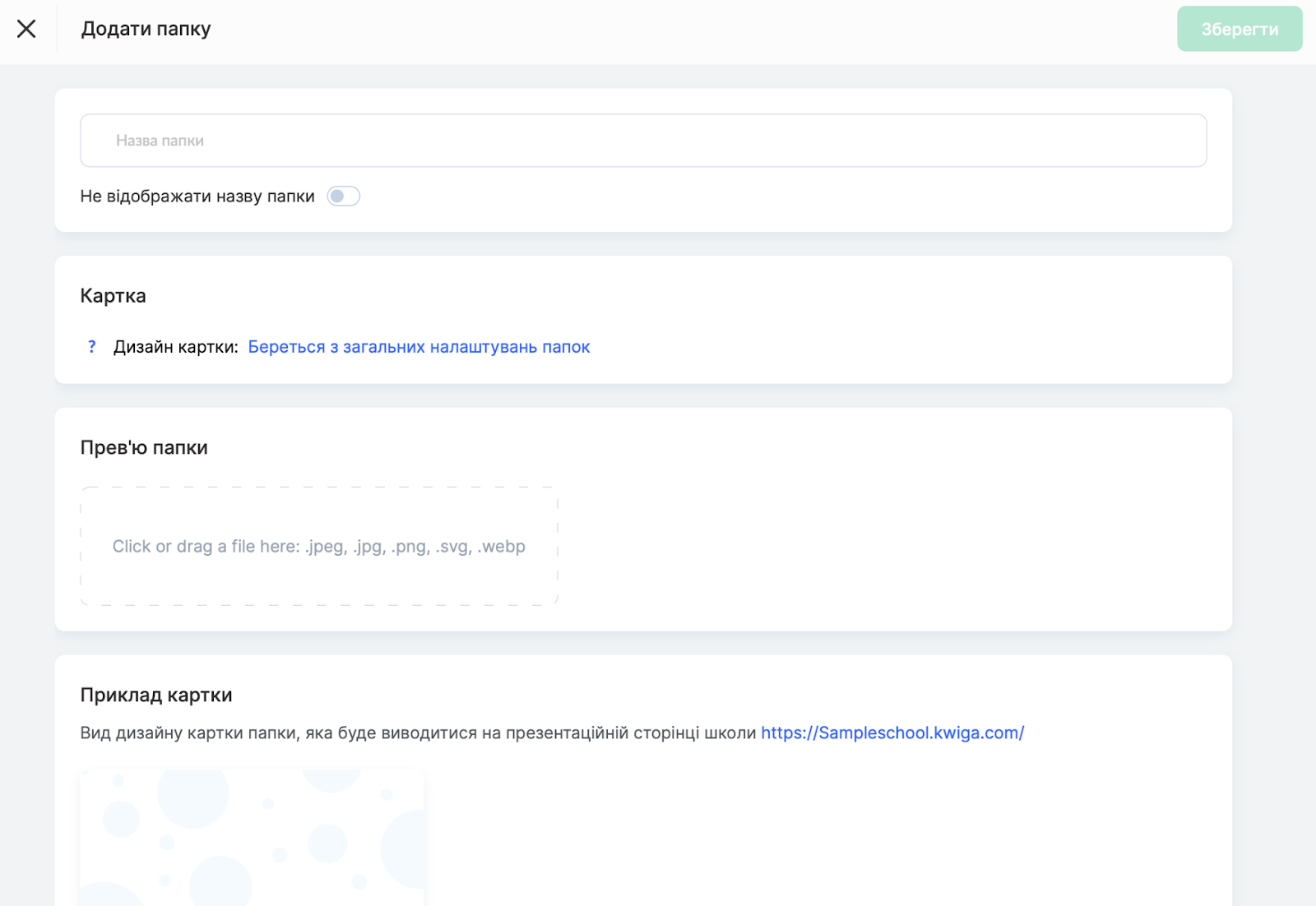Click the Прев'ю папки section heading
The height and width of the screenshot is (906, 1316).
[x=144, y=448]
